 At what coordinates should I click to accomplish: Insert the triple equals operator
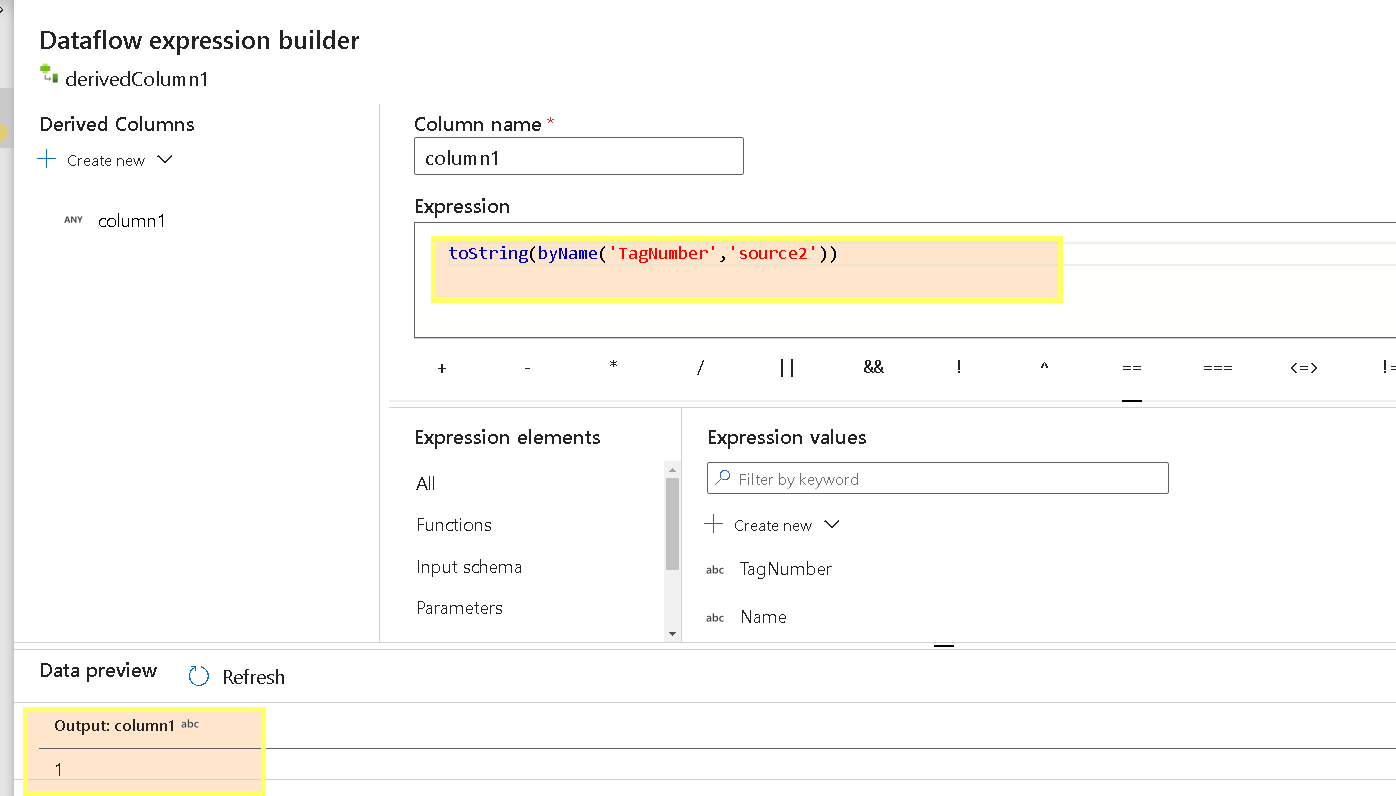click(1217, 368)
